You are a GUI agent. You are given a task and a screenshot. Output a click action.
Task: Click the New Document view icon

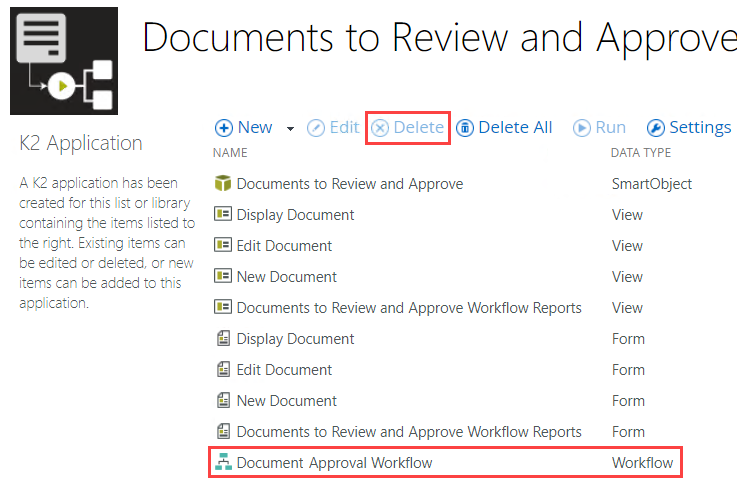coord(223,276)
